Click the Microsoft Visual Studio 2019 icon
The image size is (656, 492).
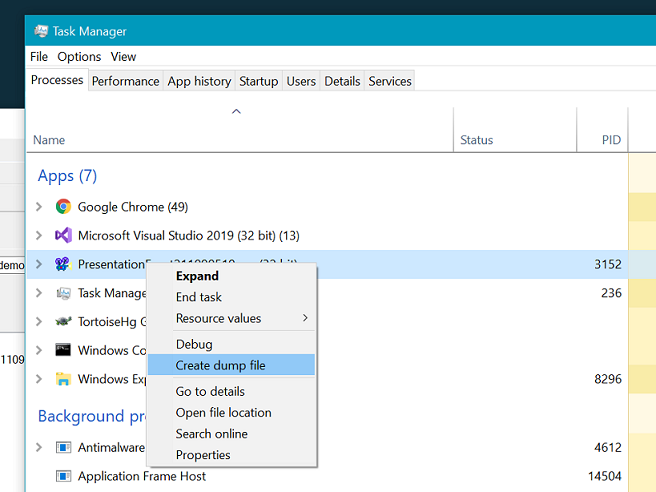point(63,236)
